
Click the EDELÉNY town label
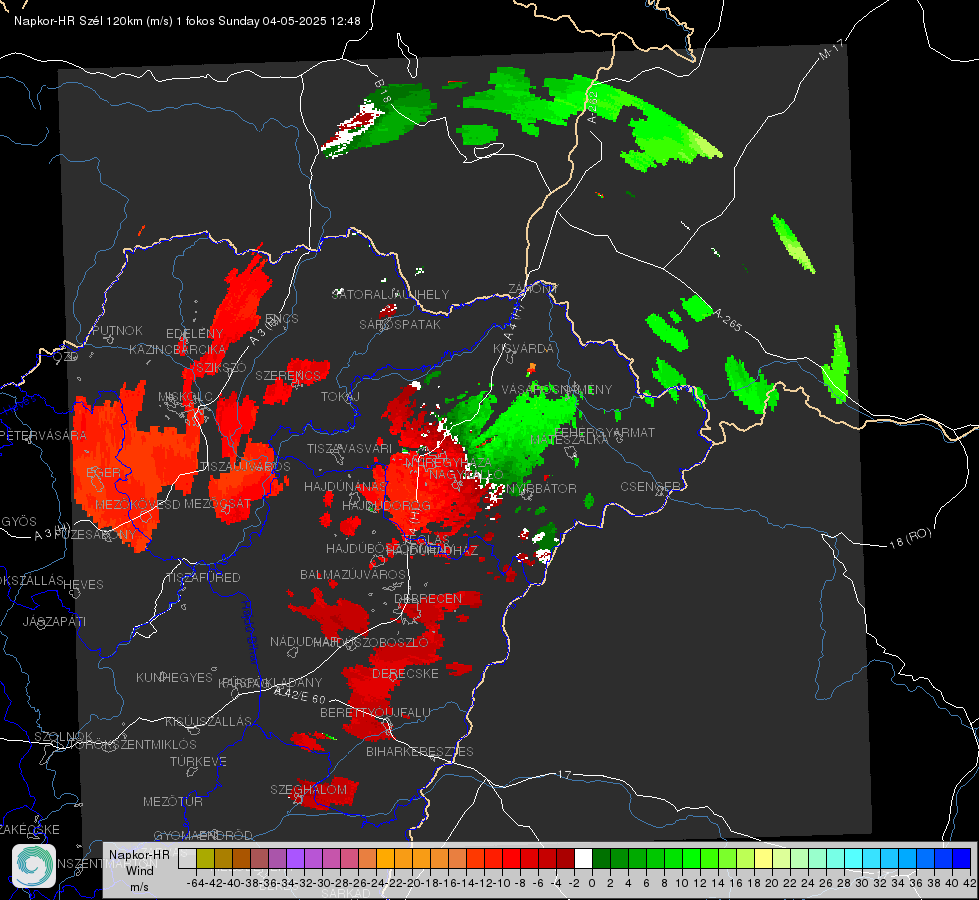point(194,333)
